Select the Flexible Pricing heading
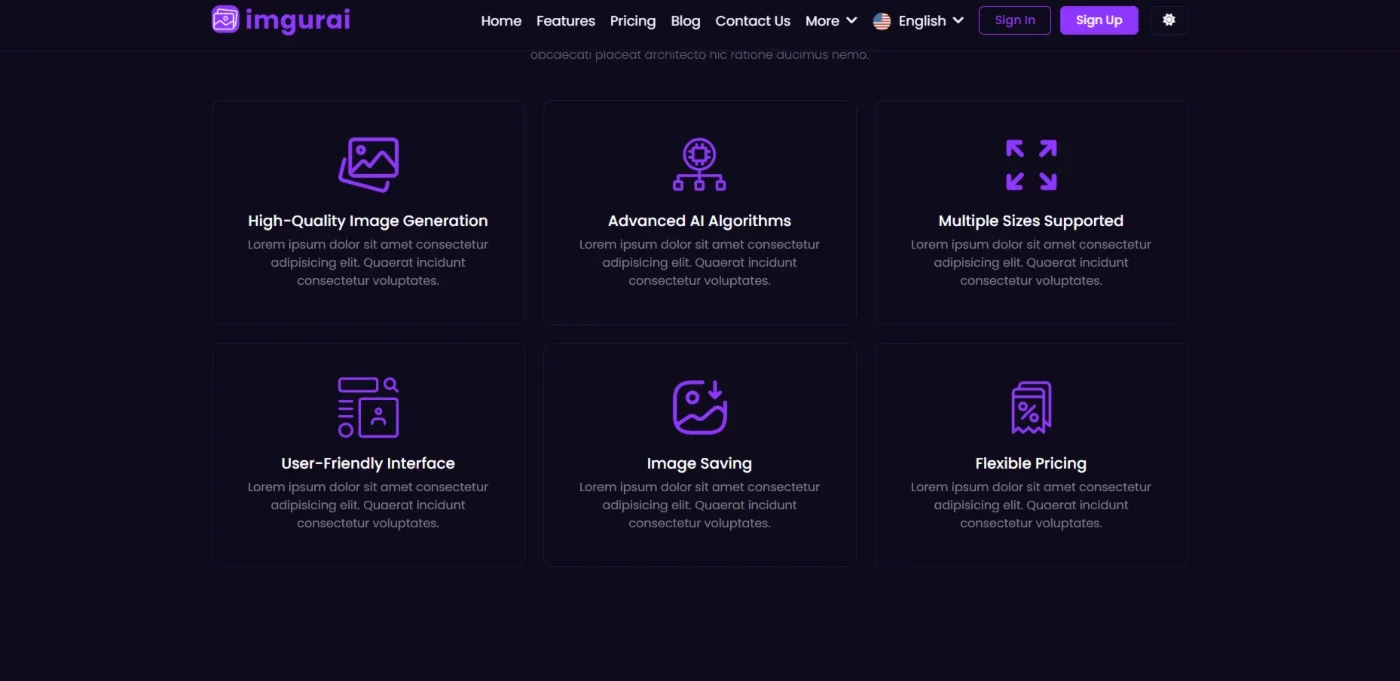Image resolution: width=1400 pixels, height=681 pixels. [1031, 463]
